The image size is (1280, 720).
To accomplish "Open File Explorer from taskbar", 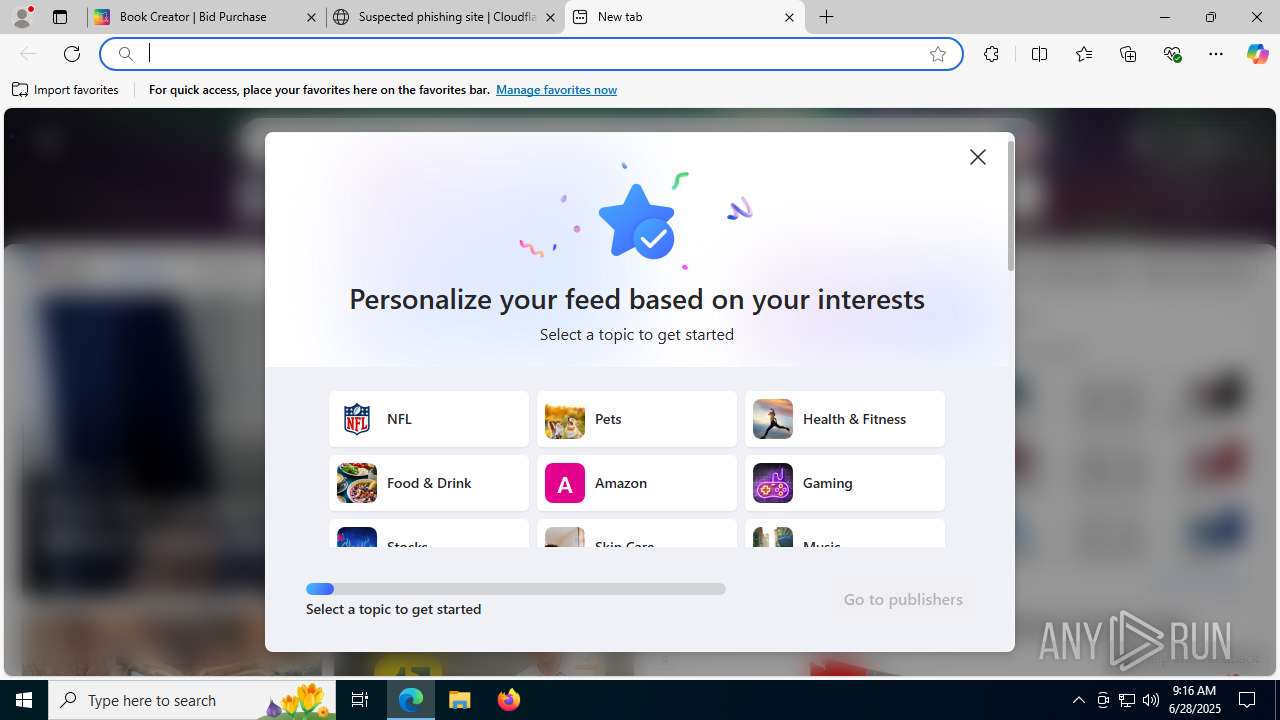I will [459, 700].
